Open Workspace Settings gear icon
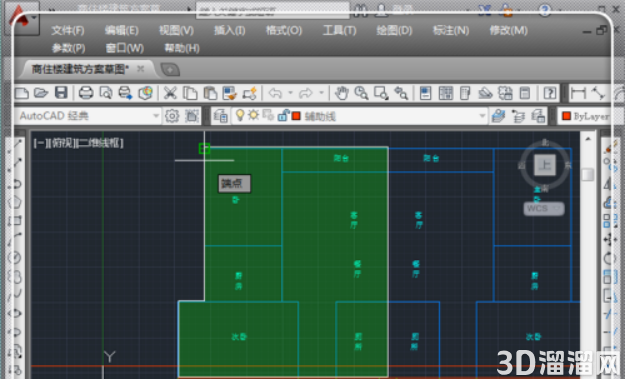This screenshot has width=625, height=379. [x=172, y=116]
